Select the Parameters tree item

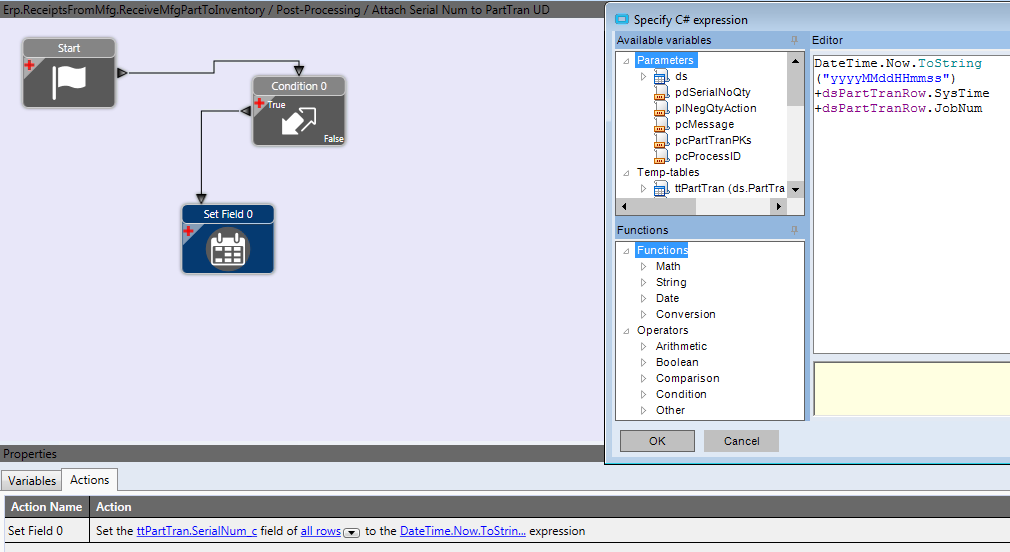pos(665,61)
